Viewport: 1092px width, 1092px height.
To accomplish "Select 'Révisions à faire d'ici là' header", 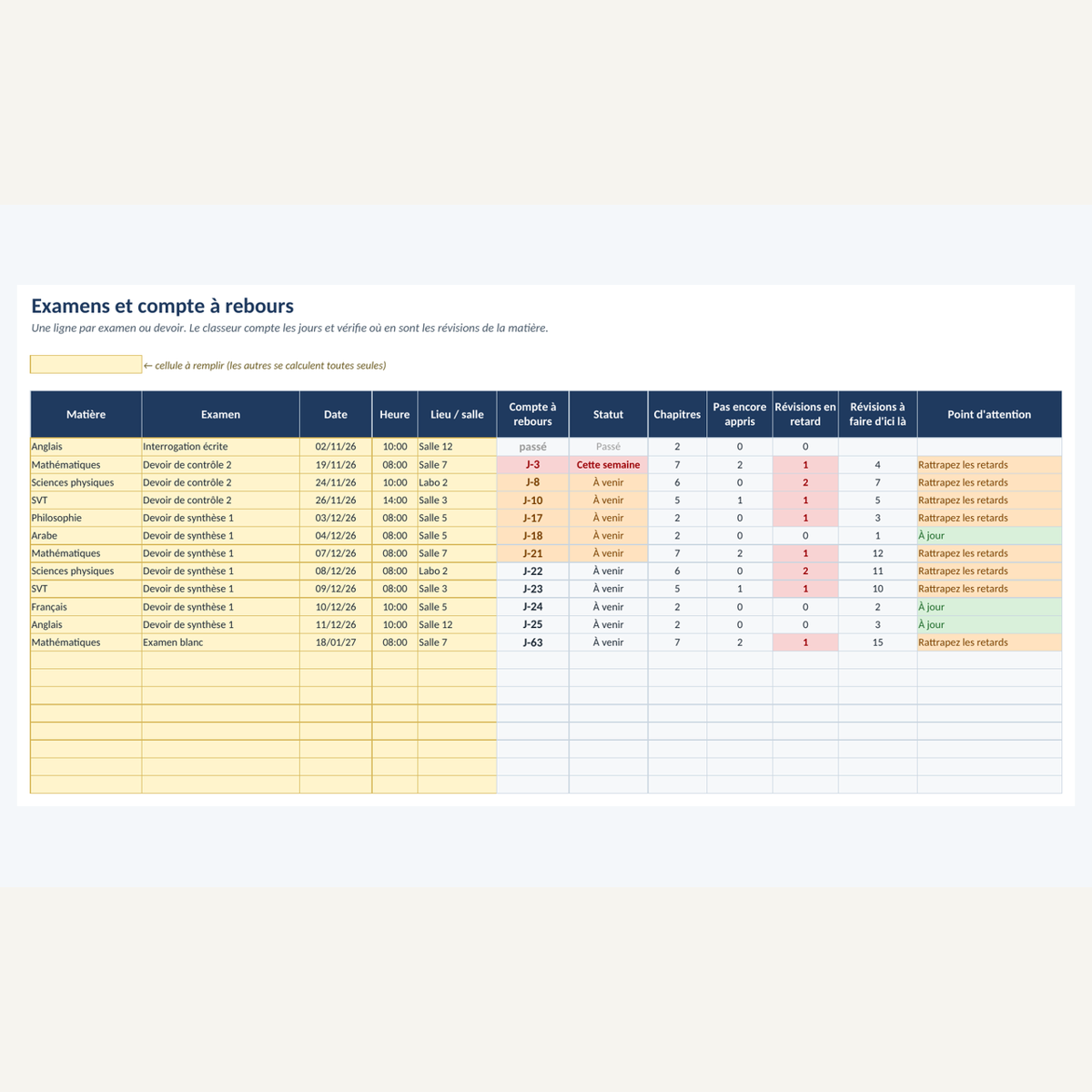I will click(x=878, y=414).
